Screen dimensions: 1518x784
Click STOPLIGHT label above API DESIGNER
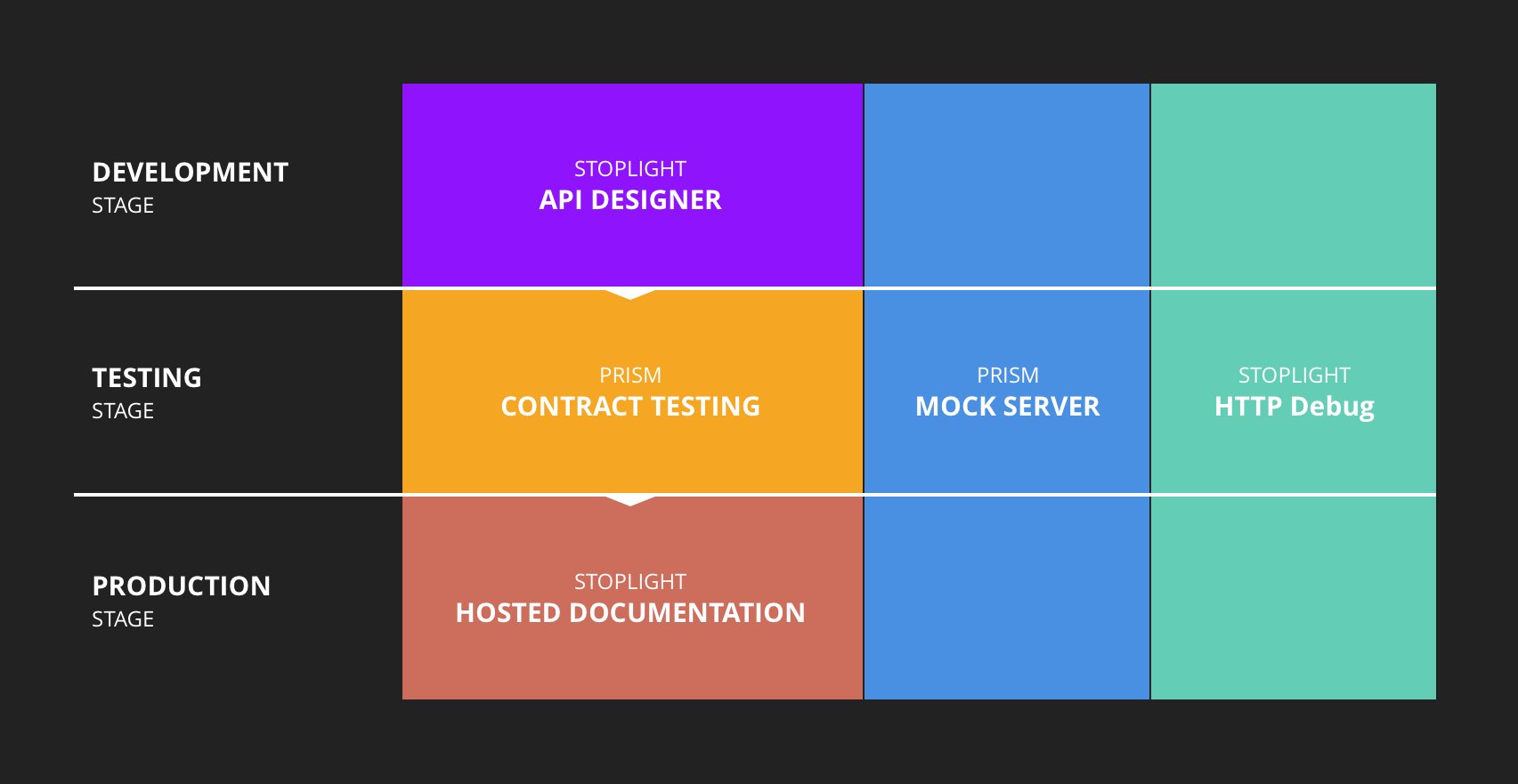630,169
